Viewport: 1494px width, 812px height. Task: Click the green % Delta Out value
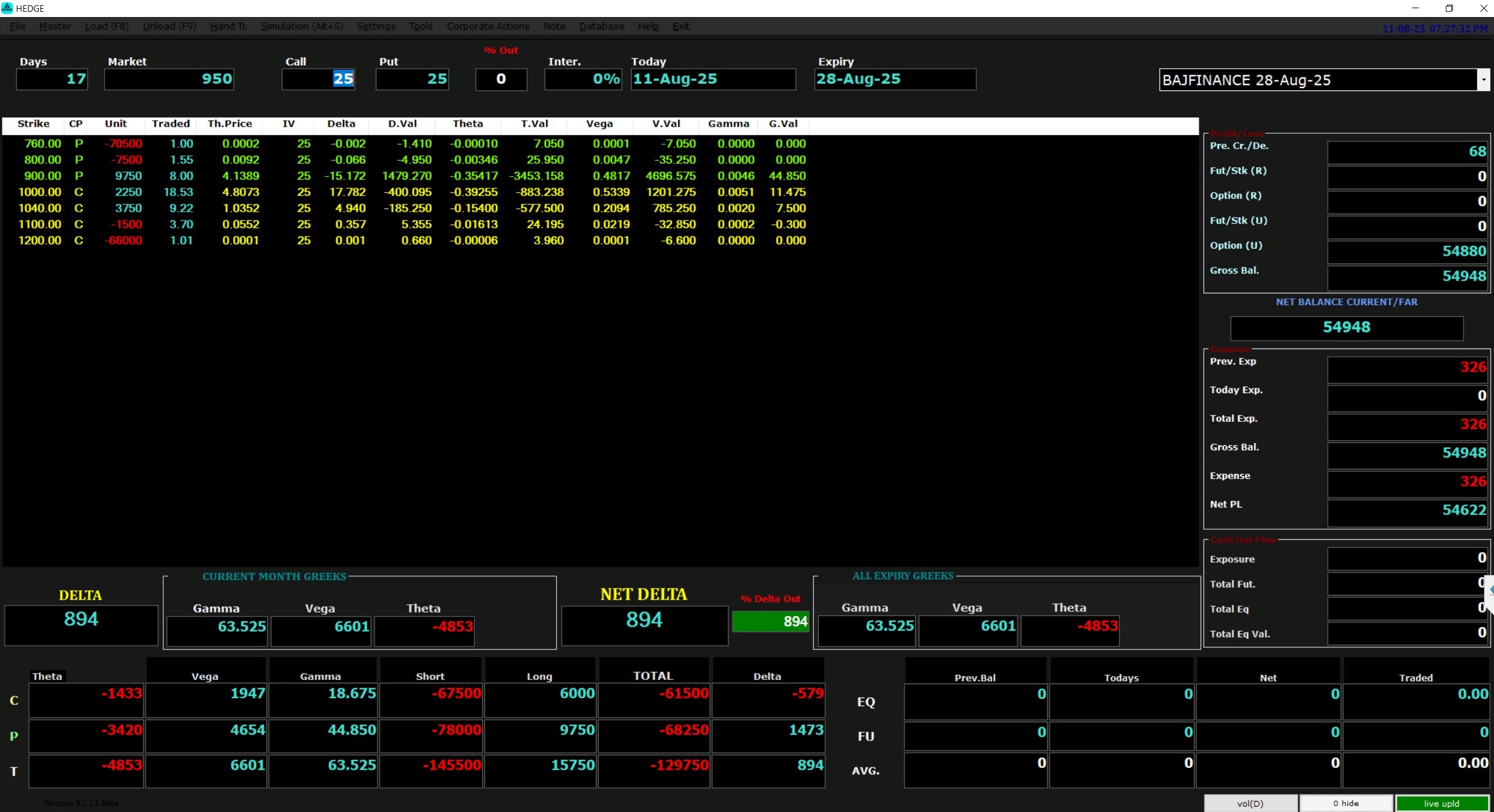click(x=770, y=621)
